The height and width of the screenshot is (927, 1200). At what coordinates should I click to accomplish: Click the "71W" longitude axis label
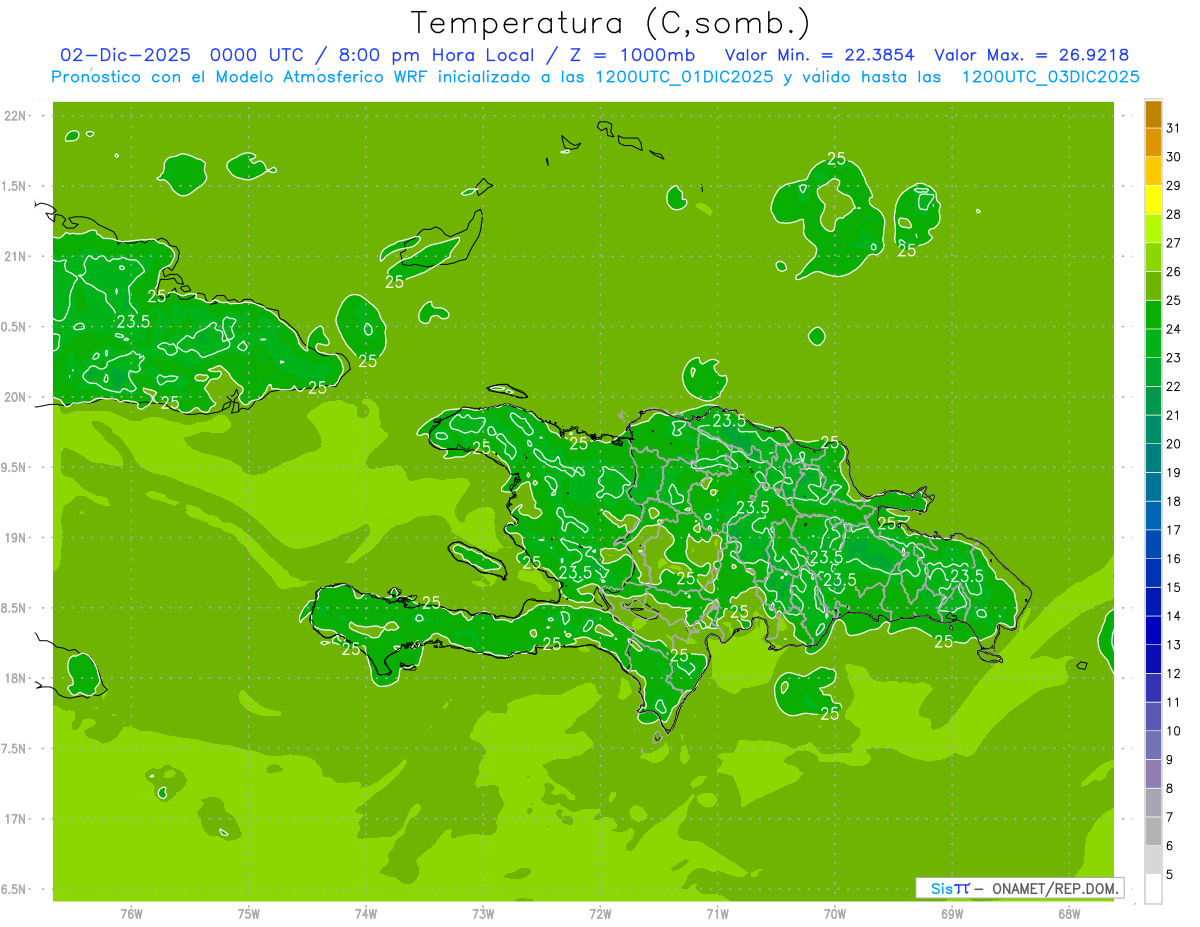coord(717,913)
